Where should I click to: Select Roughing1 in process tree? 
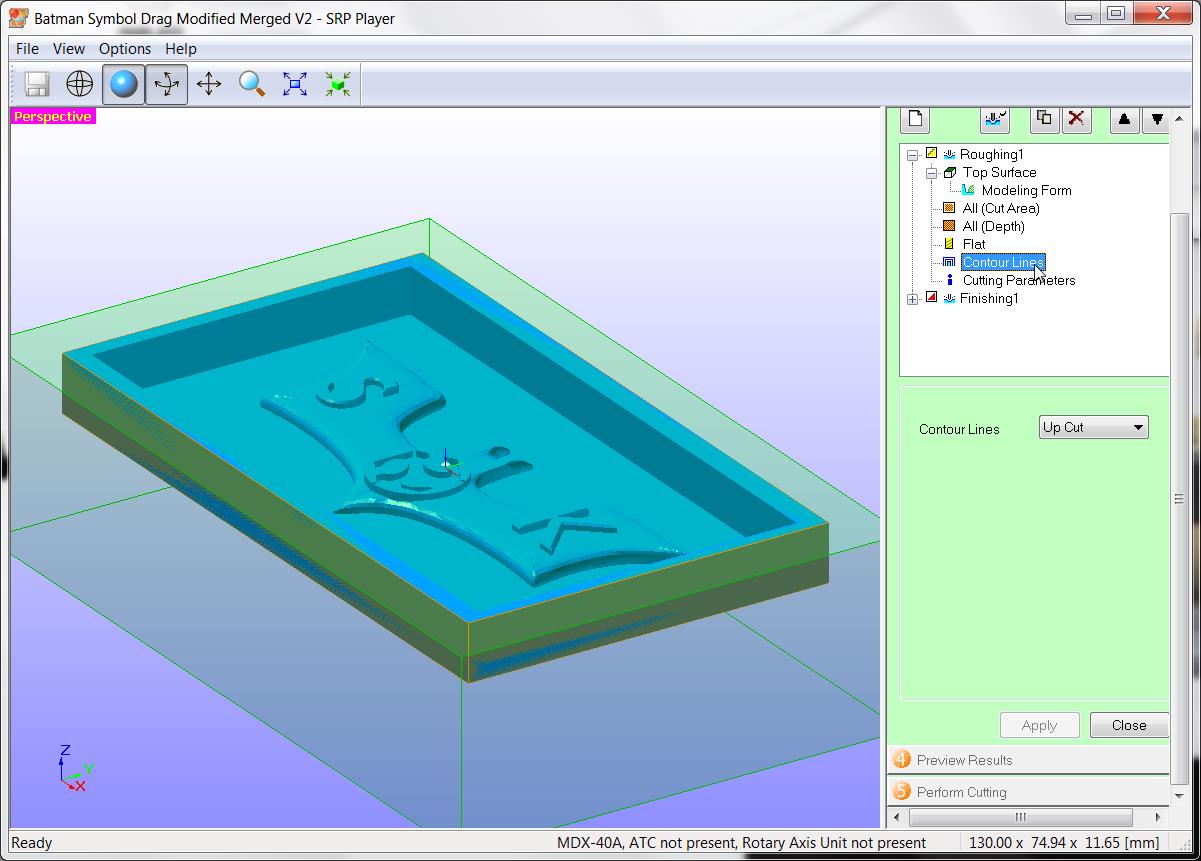coord(991,154)
